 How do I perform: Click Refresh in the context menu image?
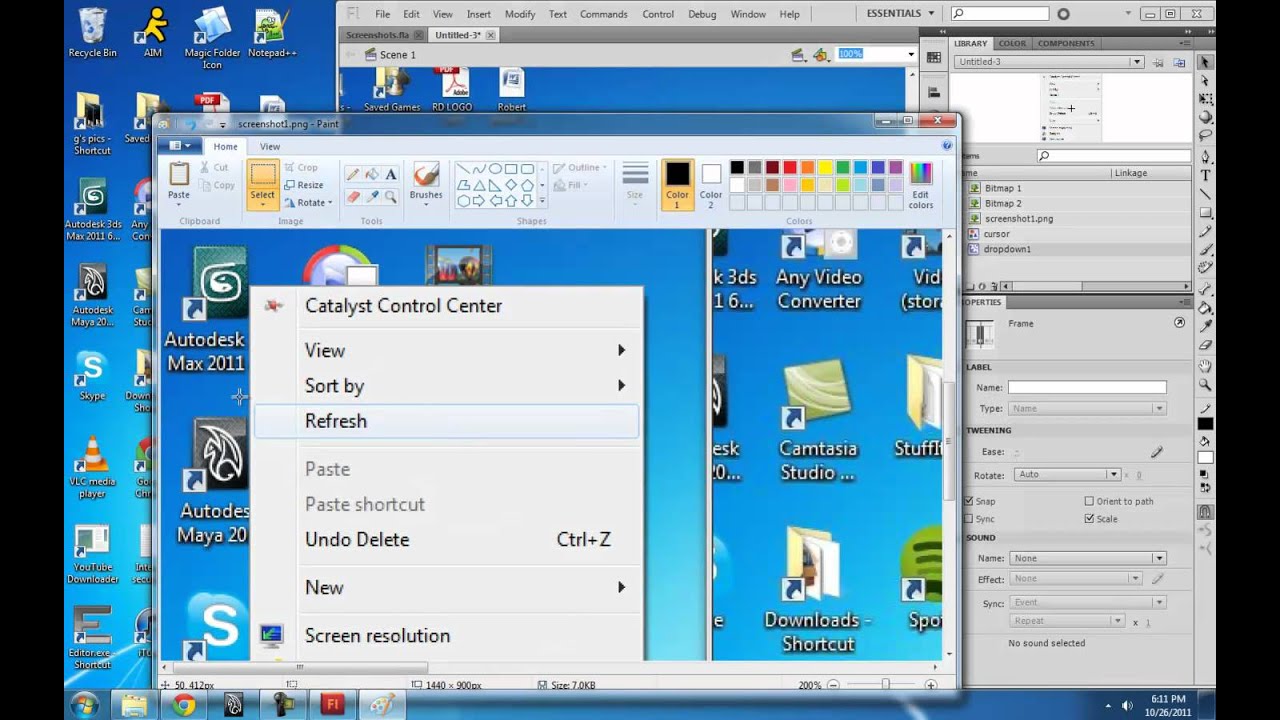(x=446, y=421)
